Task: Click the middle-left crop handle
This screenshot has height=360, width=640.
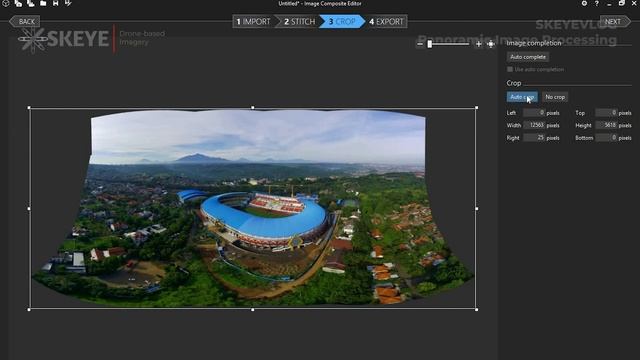Action: (x=29, y=209)
